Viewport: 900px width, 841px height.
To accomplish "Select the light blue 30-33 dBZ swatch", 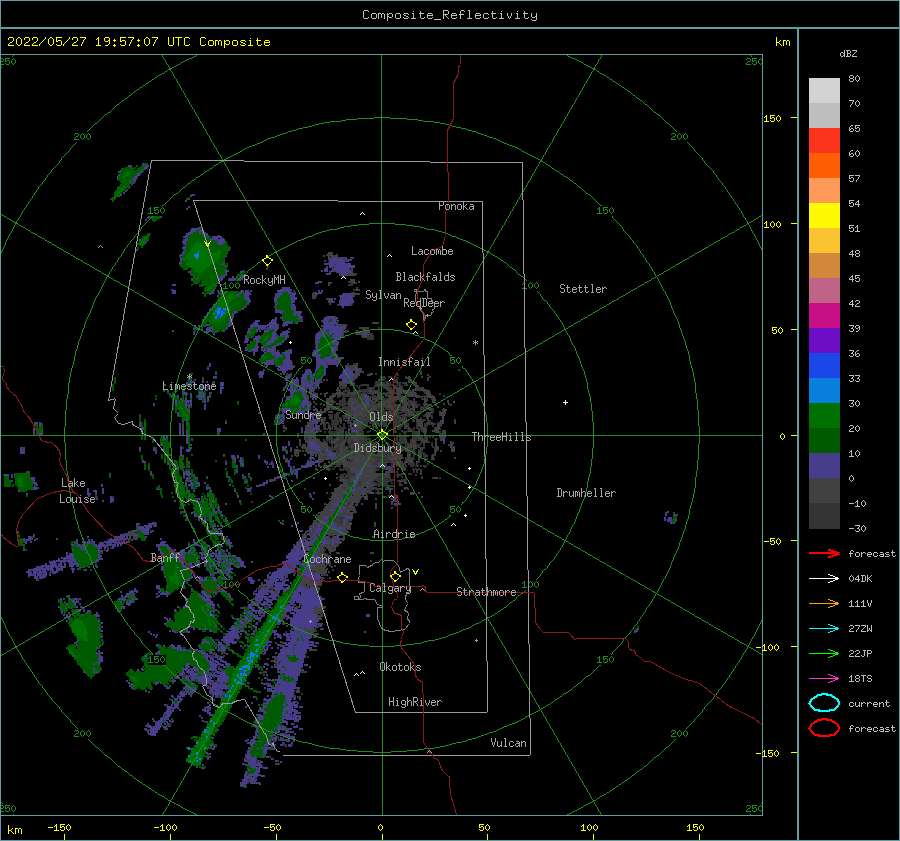I will click(x=824, y=391).
